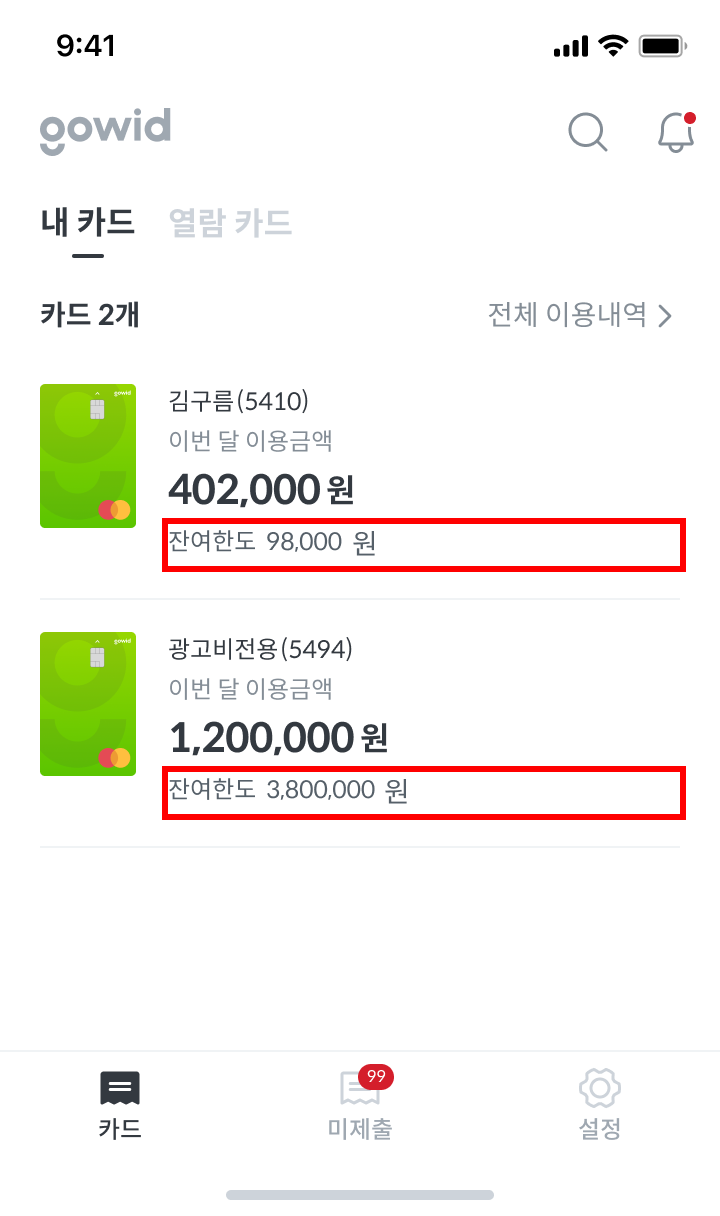
Task: Tap the 광고비전용(5494) card thumbnail
Action: pyautogui.click(x=88, y=704)
